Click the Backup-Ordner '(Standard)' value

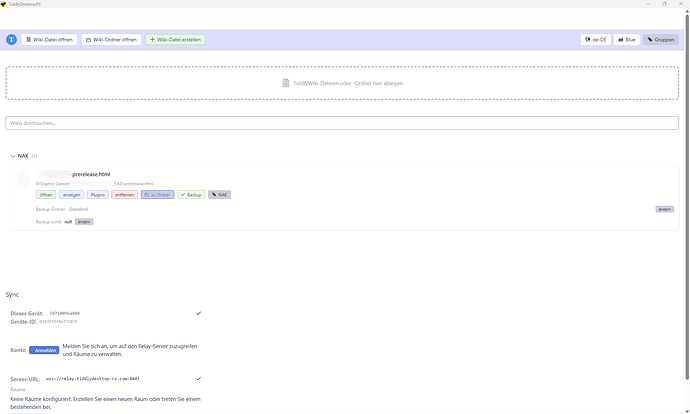coord(78,209)
